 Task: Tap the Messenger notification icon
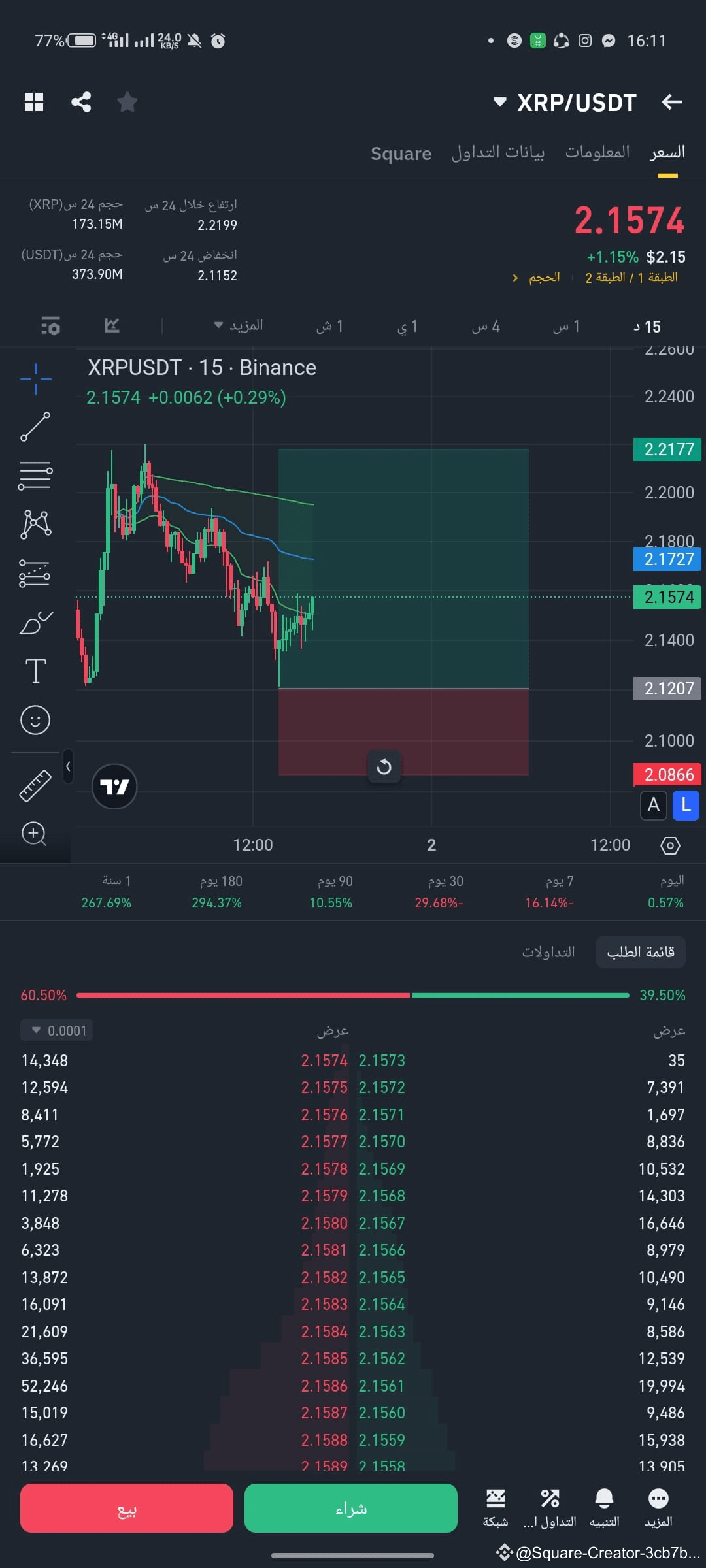coord(609,41)
